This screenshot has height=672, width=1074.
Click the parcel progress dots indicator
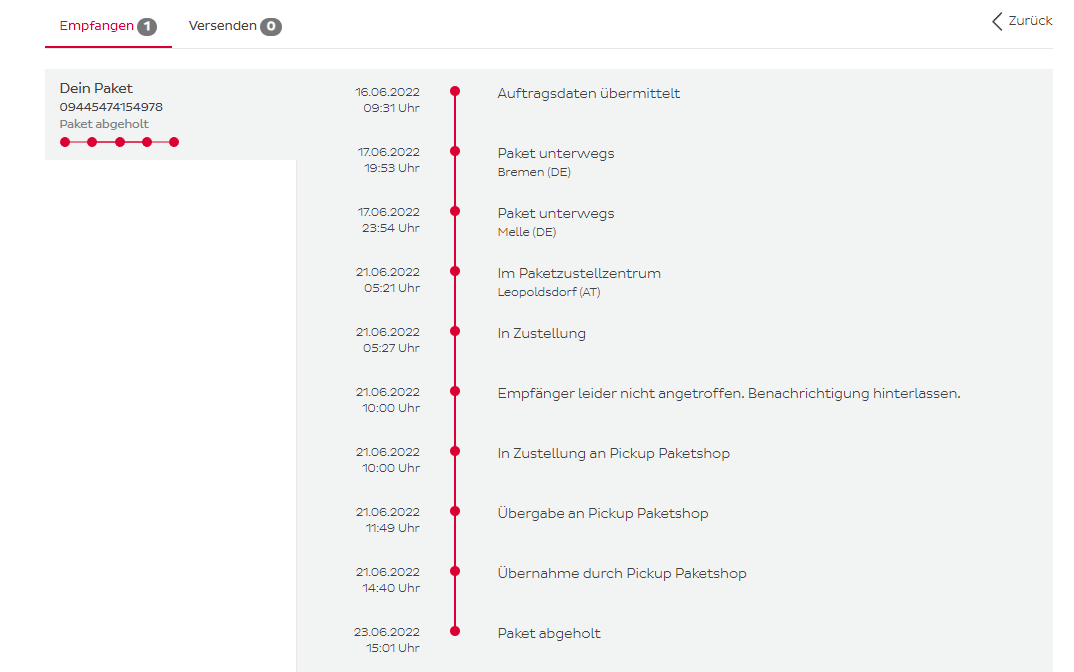119,142
